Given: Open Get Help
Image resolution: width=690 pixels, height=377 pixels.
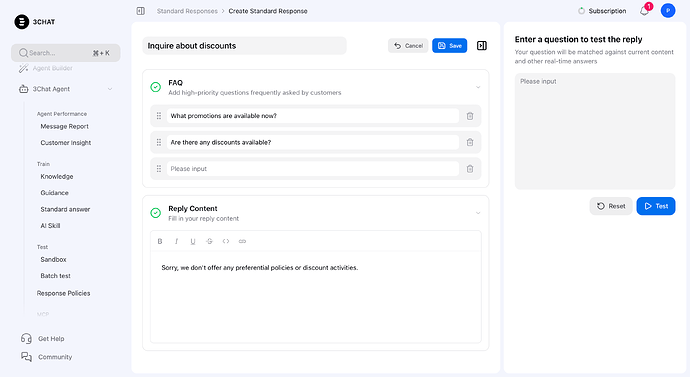Looking at the screenshot, I should [51, 339].
